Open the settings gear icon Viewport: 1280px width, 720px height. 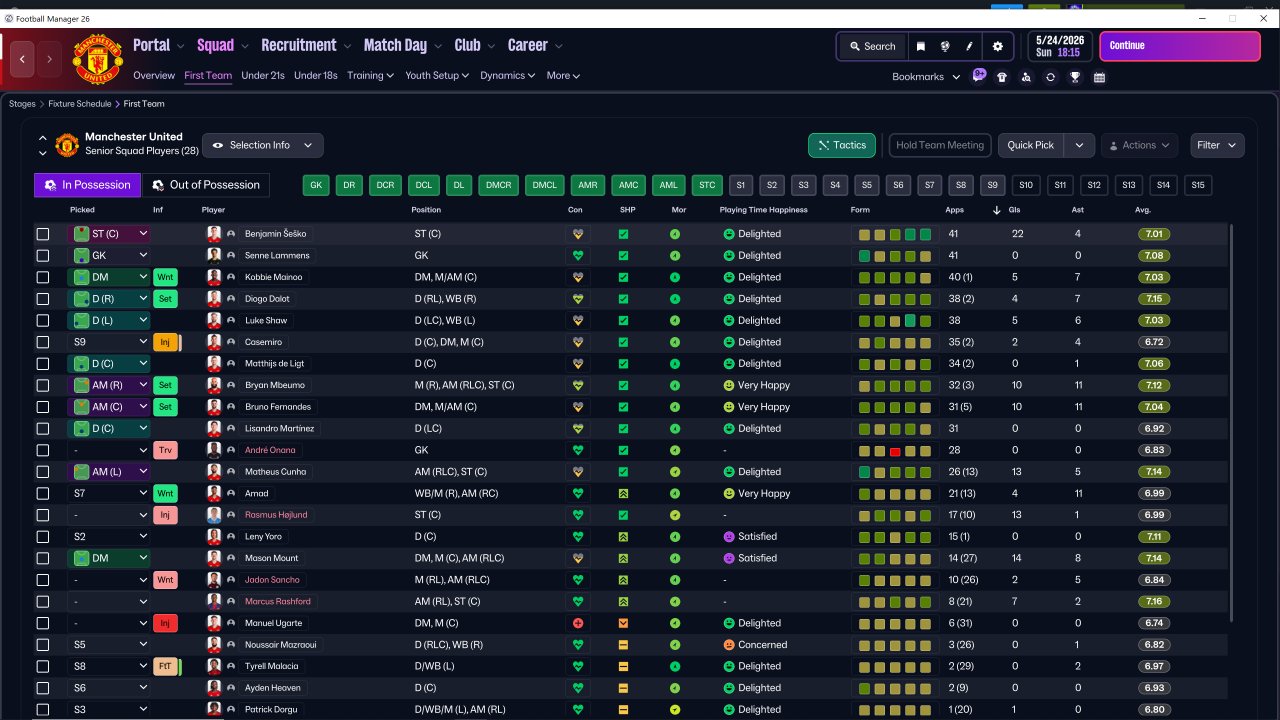pyautogui.click(x=997, y=46)
